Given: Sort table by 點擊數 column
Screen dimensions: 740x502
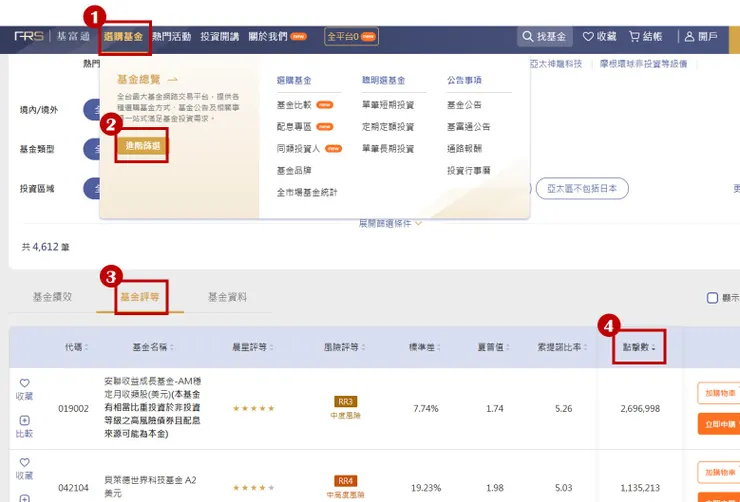Looking at the screenshot, I should click(639, 347).
